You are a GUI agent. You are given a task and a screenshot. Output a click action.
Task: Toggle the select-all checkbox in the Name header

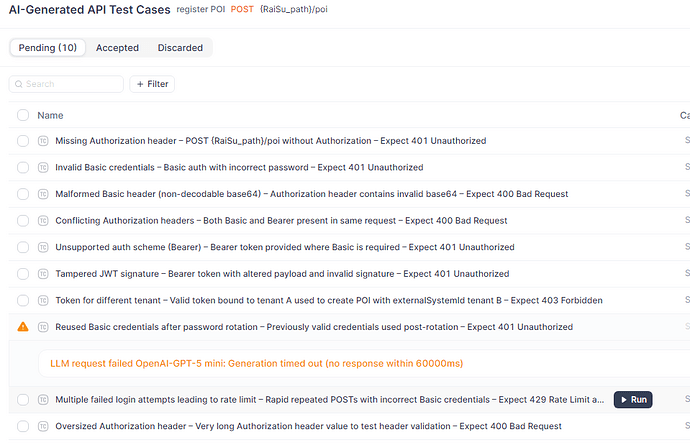point(23,116)
